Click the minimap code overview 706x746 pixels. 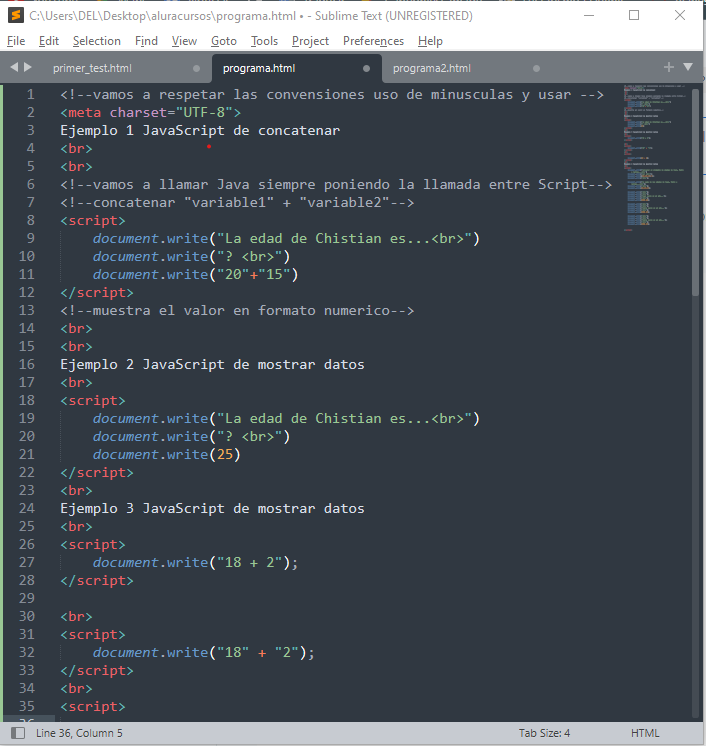pyautogui.click(x=655, y=157)
